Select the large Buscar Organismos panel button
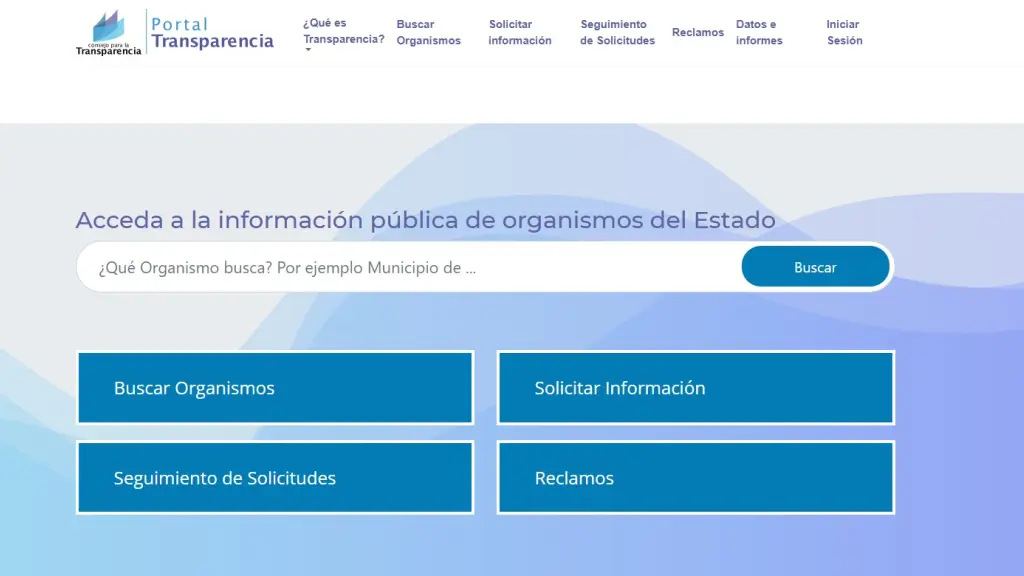Viewport: 1024px width, 576px height. pos(275,388)
